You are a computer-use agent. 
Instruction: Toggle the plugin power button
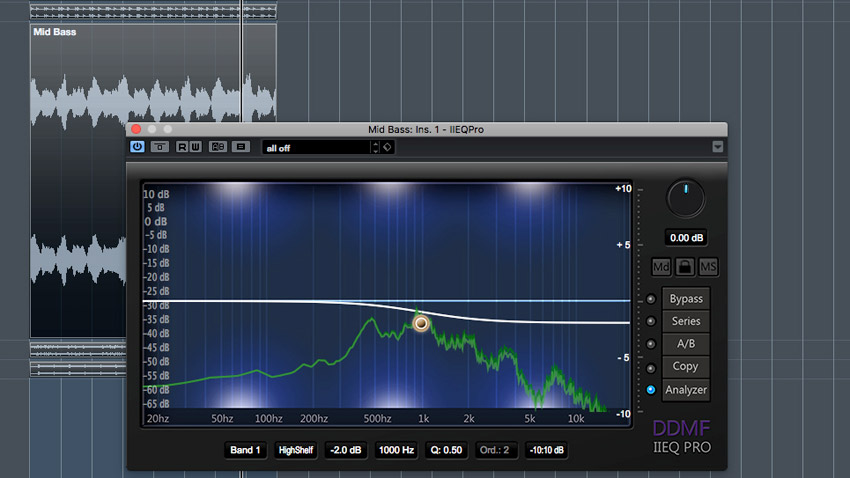click(137, 147)
